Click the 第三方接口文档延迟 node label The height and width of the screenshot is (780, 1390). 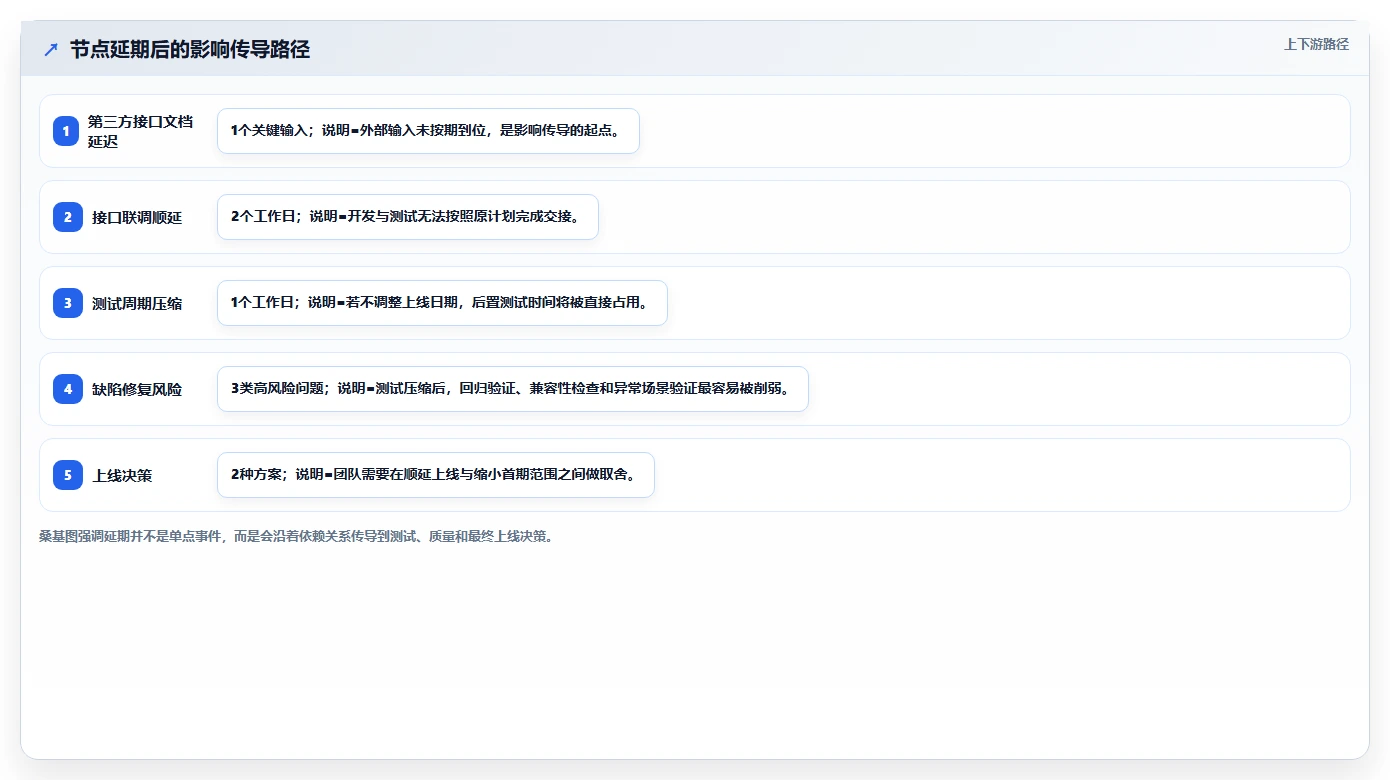[x=142, y=131]
